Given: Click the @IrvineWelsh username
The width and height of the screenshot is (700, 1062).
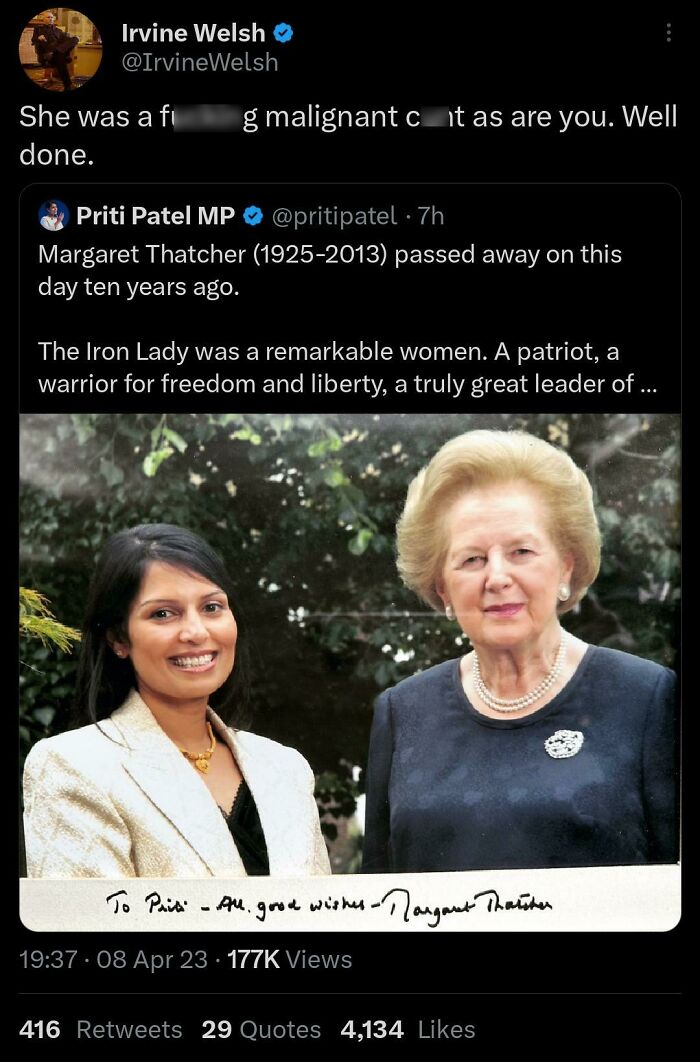Looking at the screenshot, I should point(198,62).
